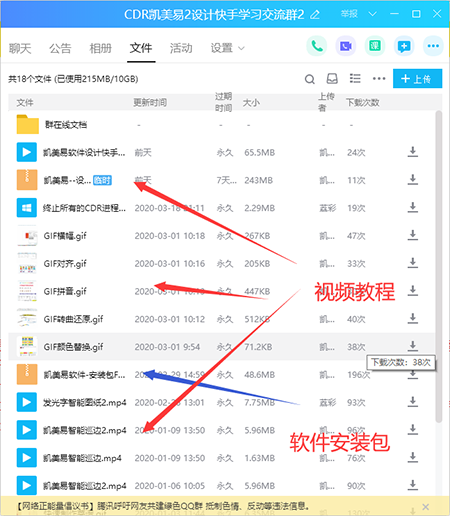Click the 上传 upload button
The width and height of the screenshot is (450, 516).
(417, 79)
